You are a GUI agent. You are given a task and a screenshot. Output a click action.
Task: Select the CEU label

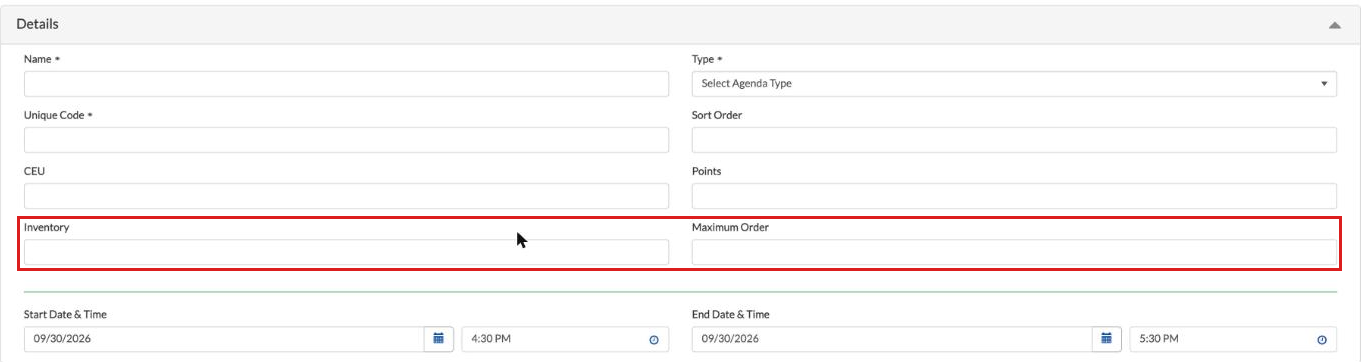(34, 171)
